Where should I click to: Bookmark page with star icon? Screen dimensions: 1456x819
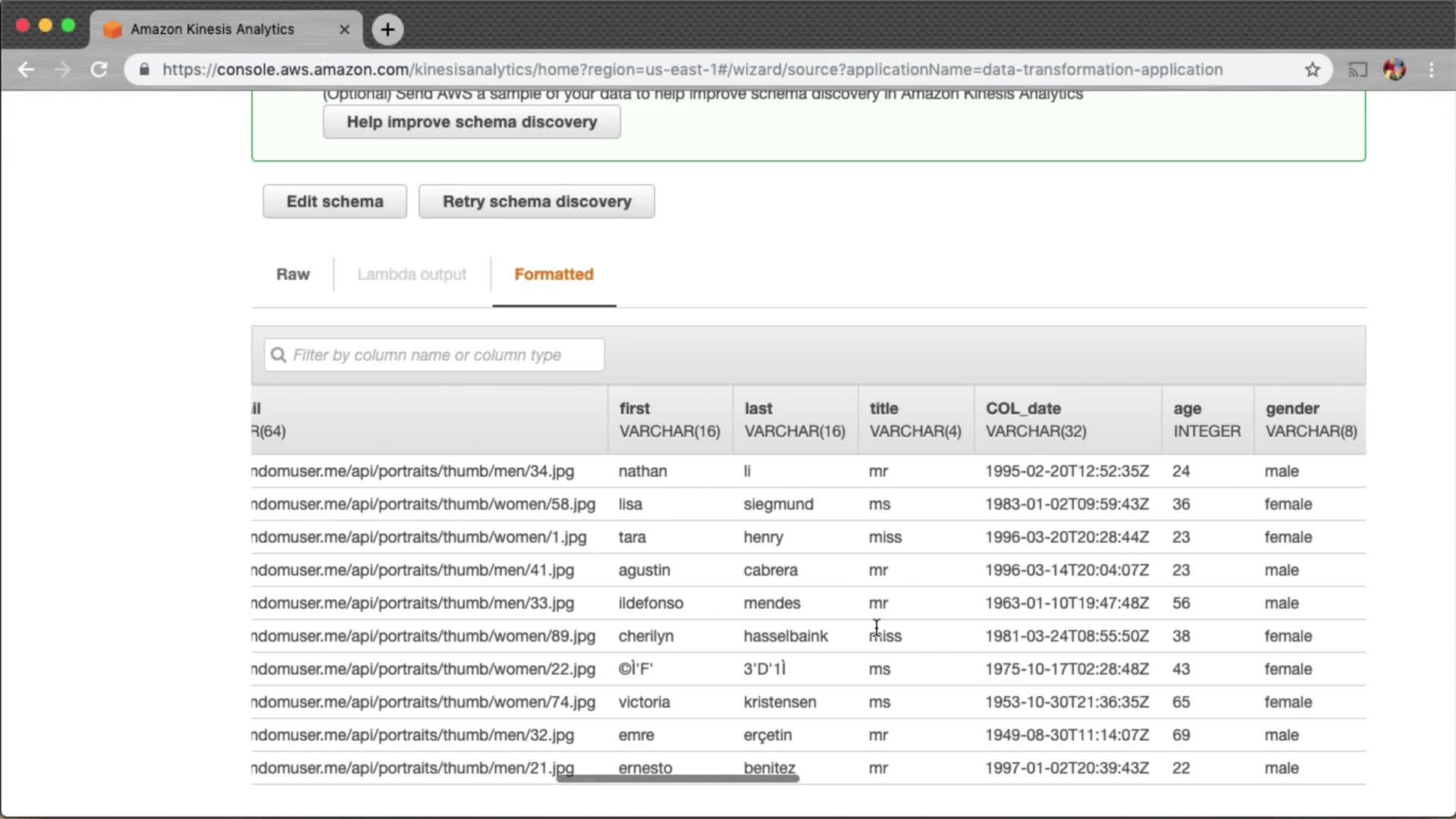tap(1313, 70)
